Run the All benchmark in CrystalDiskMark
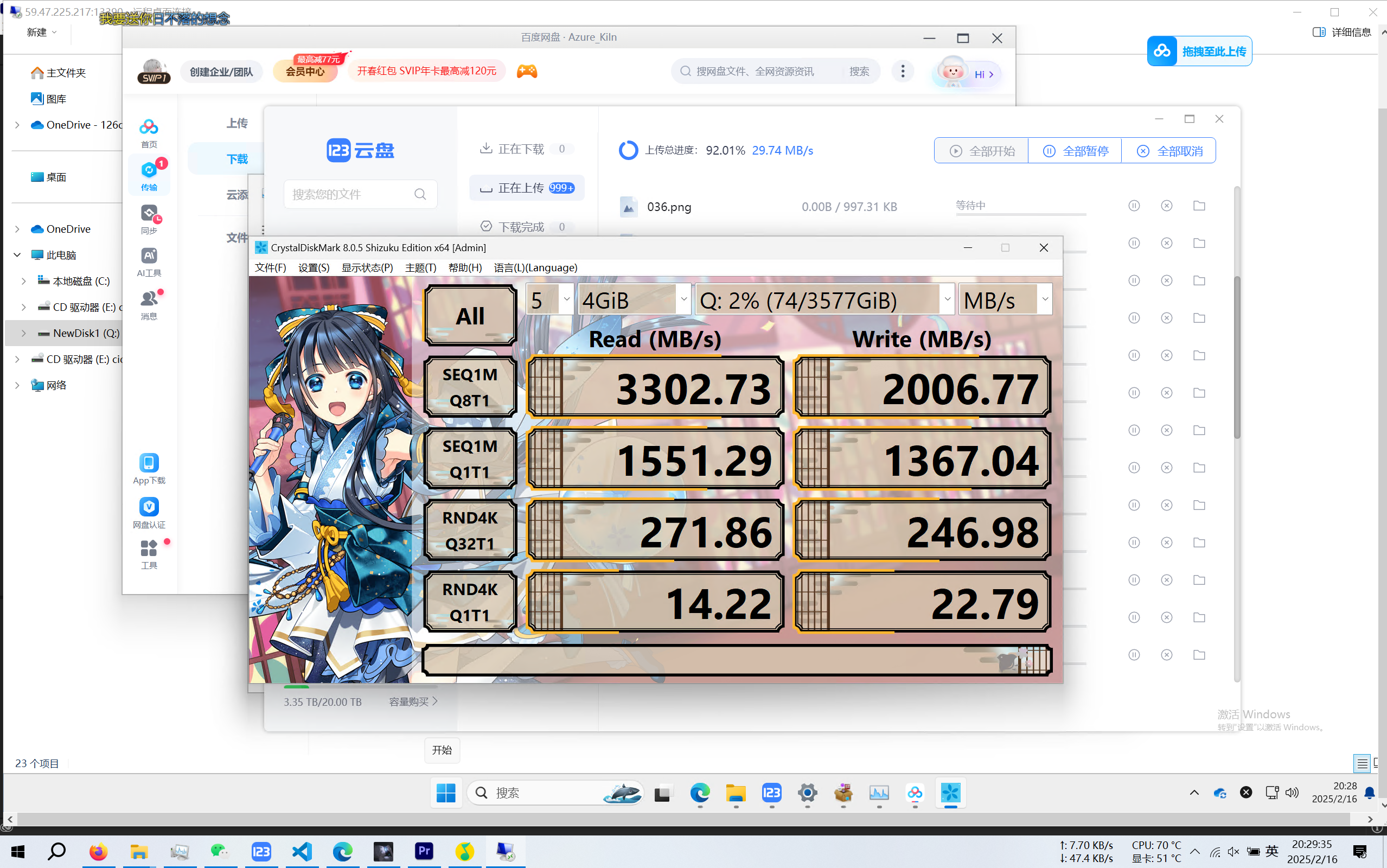Image resolution: width=1387 pixels, height=868 pixels. click(x=470, y=315)
